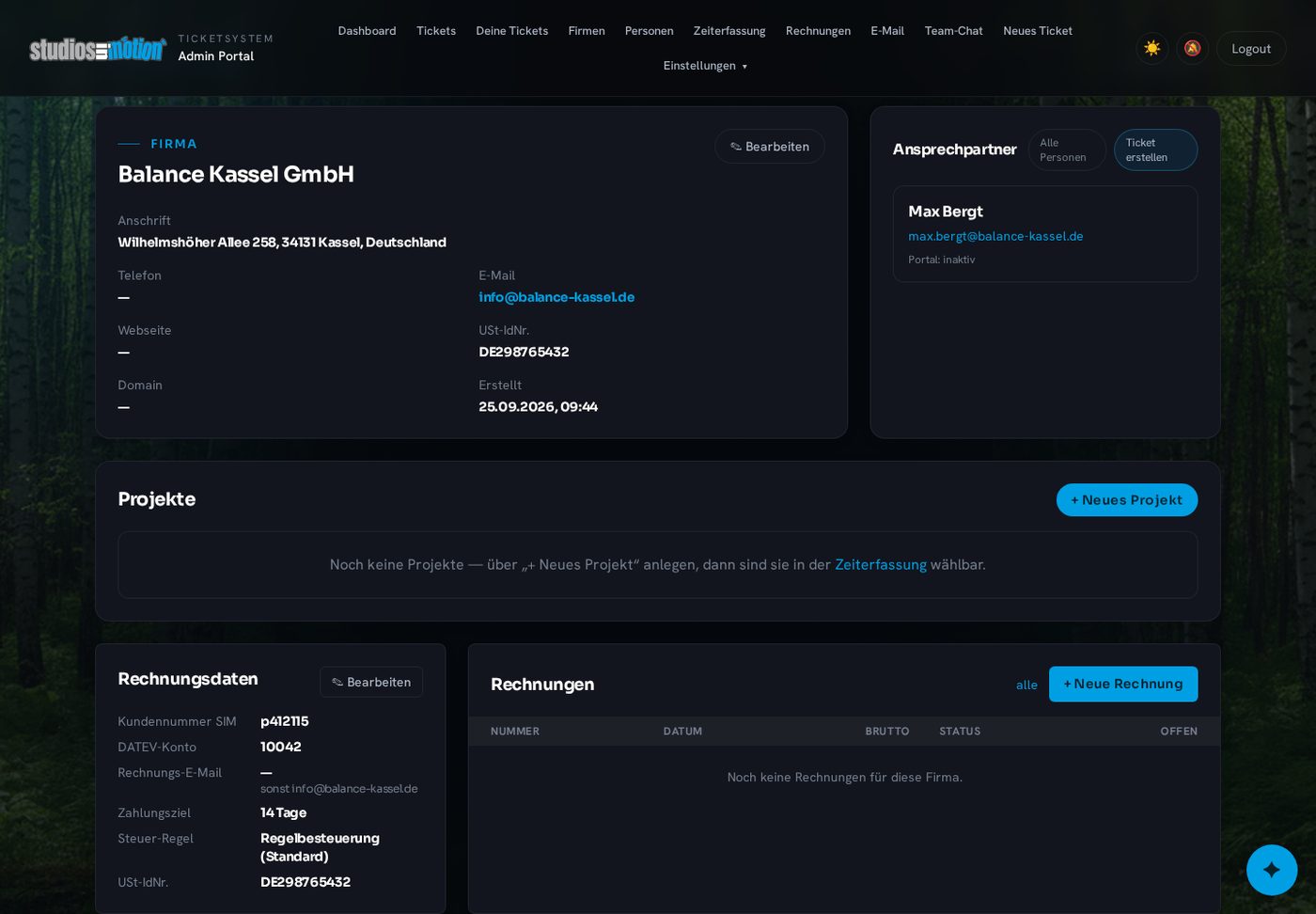This screenshot has width=1316, height=914.
Task: Show Alle Personen under Ansprechpartner
Action: [x=1067, y=150]
